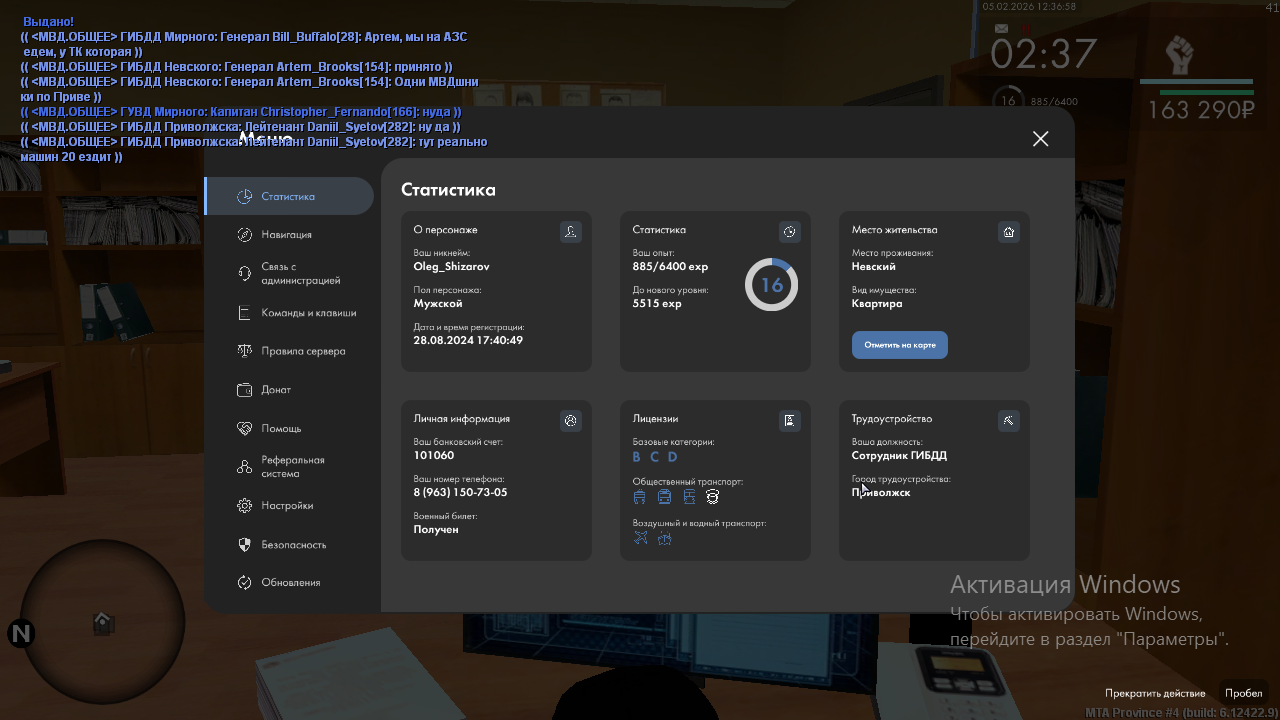Open the Навигация menu section
This screenshot has height=720, width=1280.
pyautogui.click(x=286, y=235)
